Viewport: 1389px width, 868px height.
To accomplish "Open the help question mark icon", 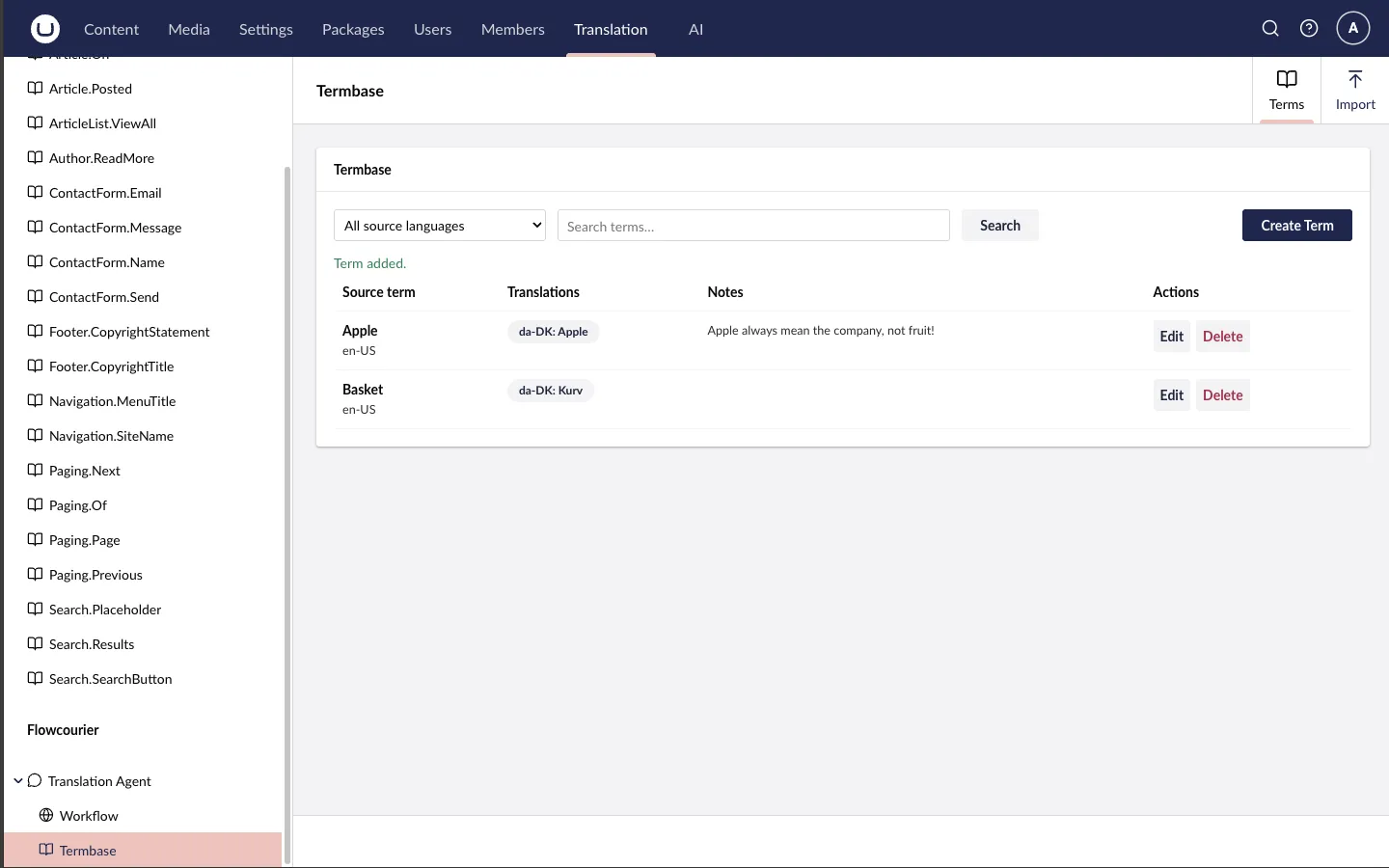I will pyautogui.click(x=1309, y=29).
